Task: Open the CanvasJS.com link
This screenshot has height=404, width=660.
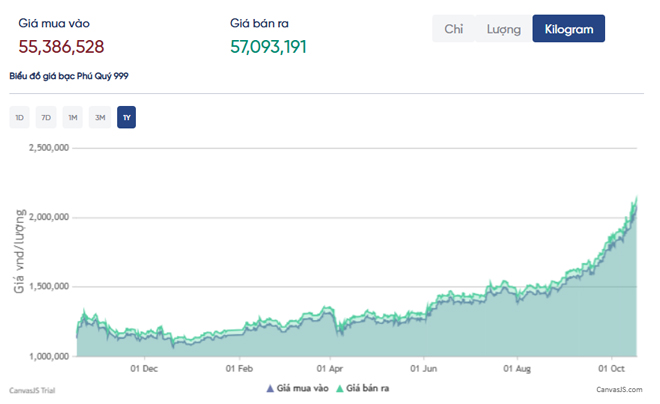Action: coord(618,389)
